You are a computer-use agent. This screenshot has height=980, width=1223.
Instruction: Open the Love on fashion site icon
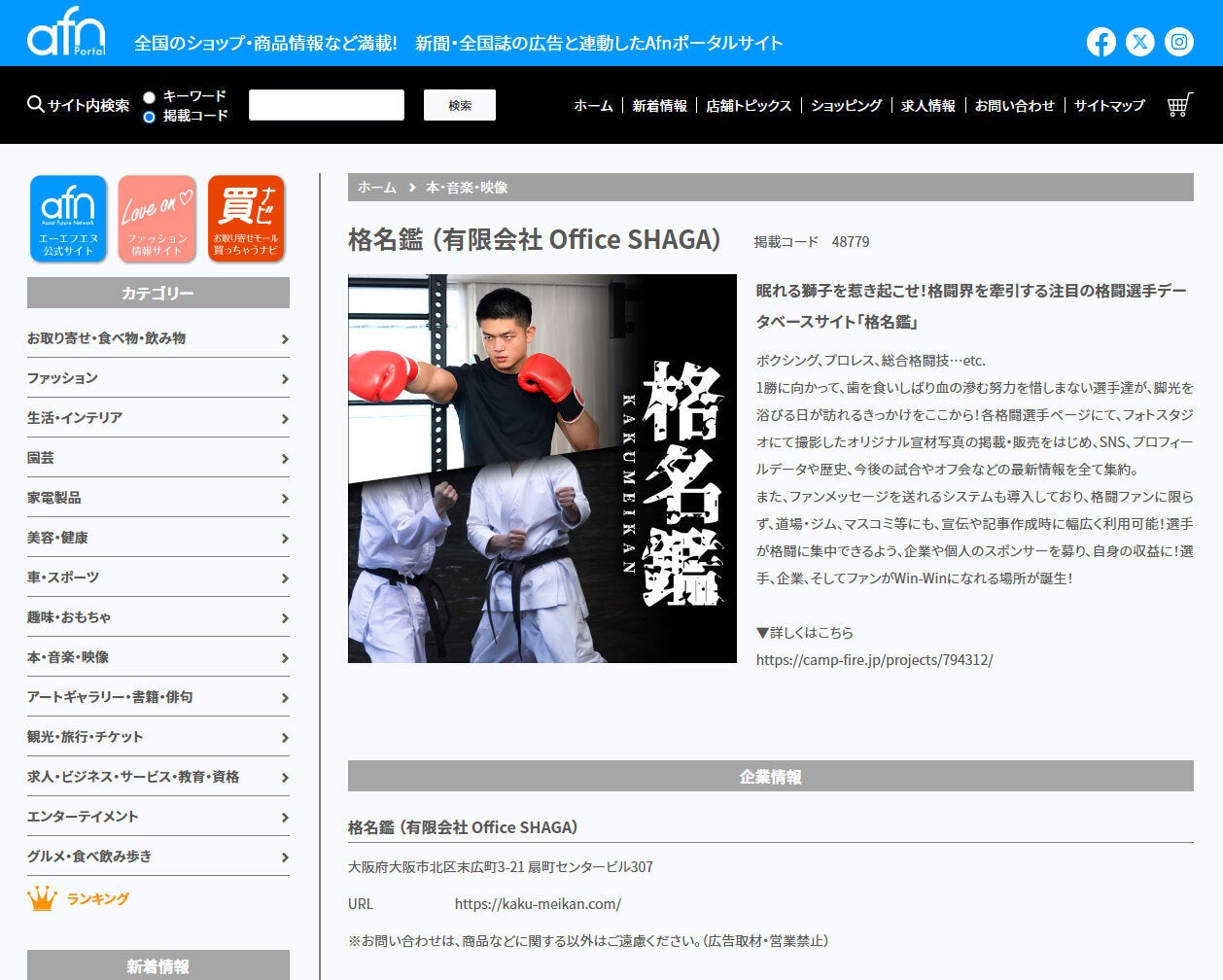(157, 219)
